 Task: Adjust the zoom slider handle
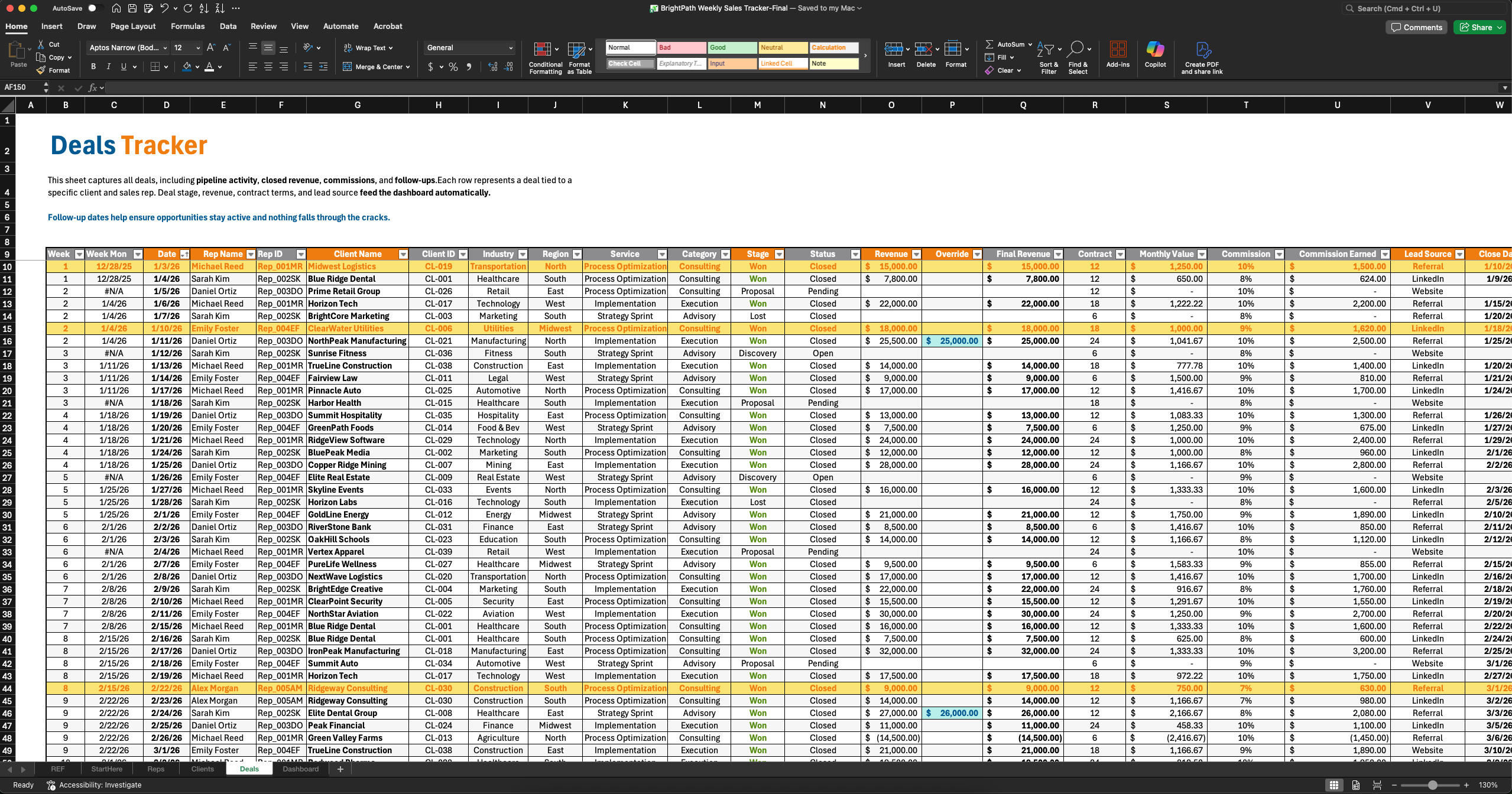[x=1432, y=785]
